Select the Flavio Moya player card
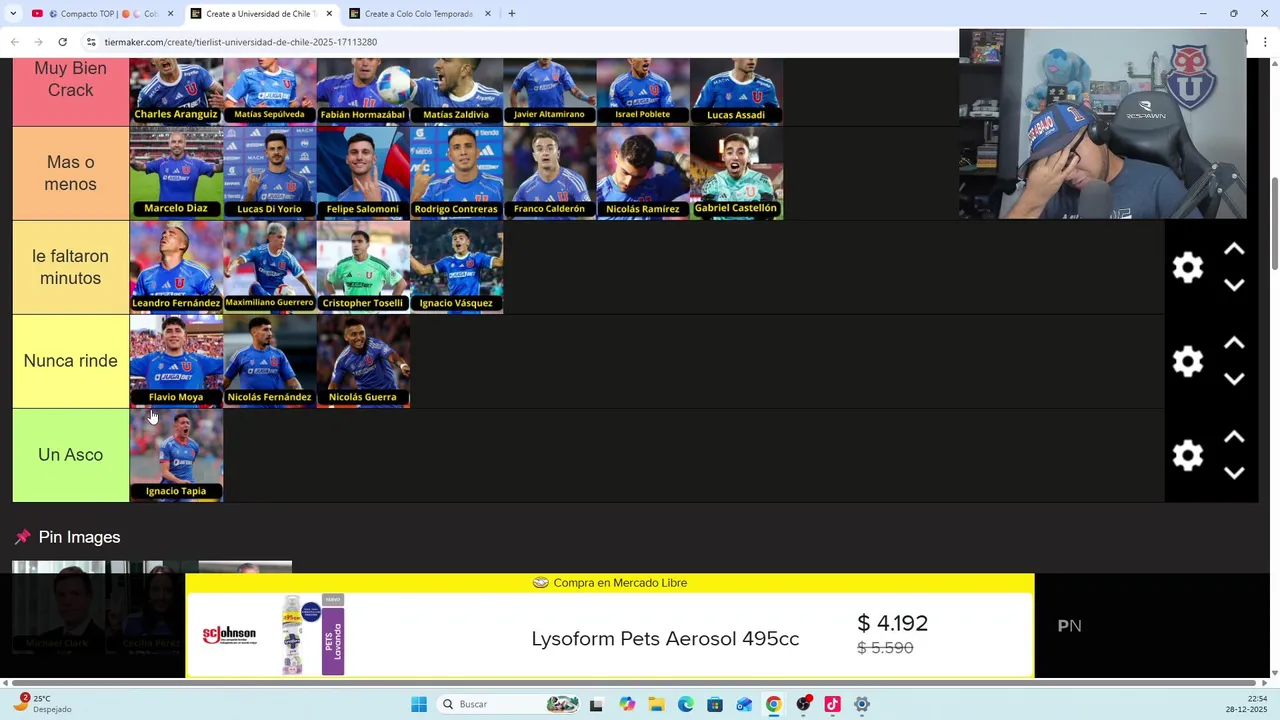 176,361
